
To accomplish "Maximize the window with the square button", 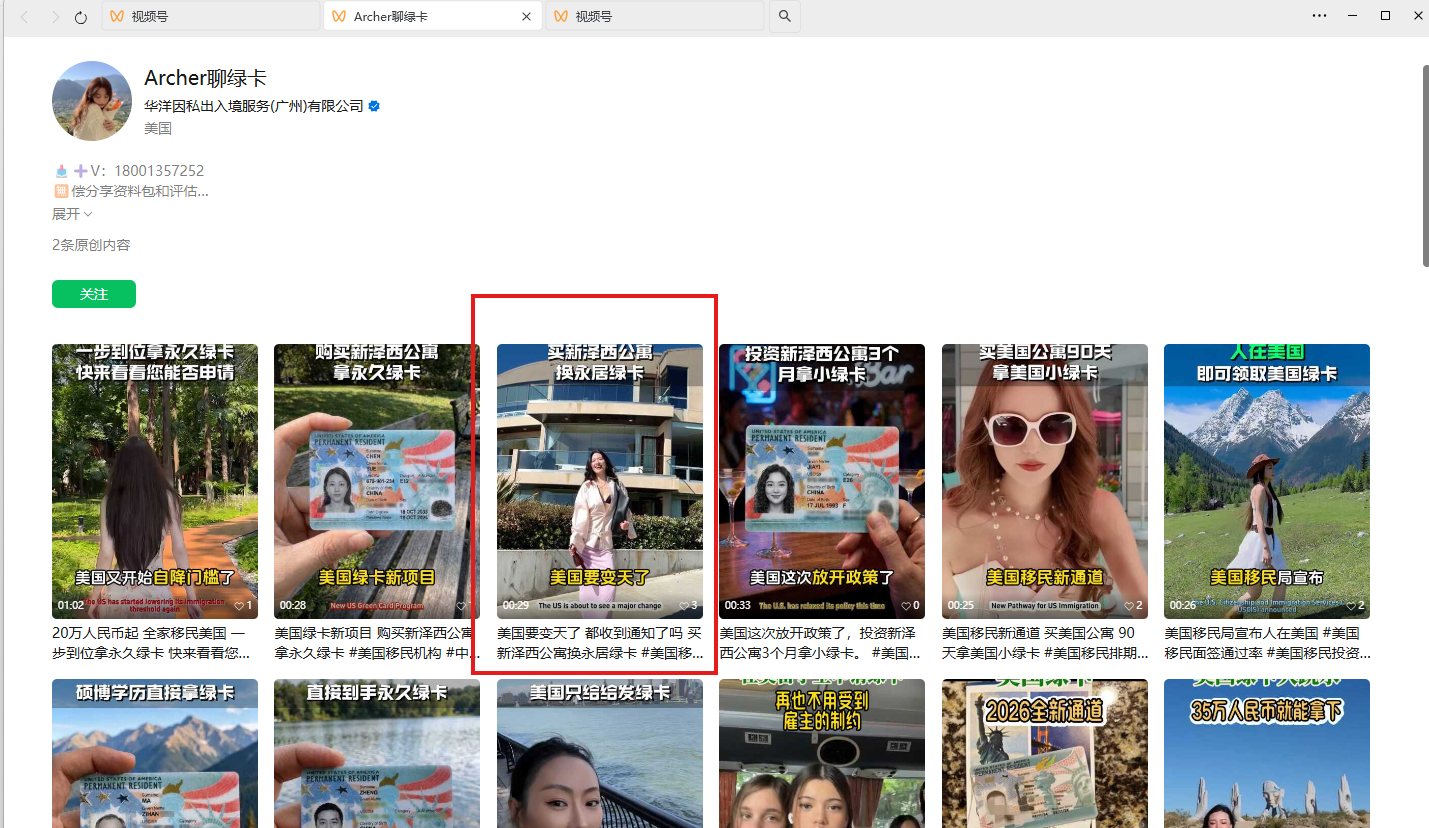I will [1385, 16].
